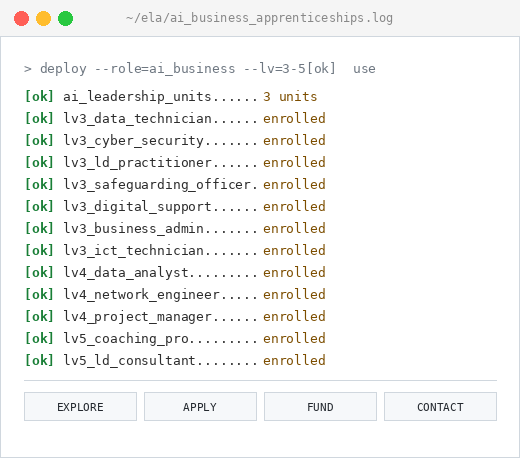Click the green maximize window dot
Viewport: 520px width, 458px height.
pos(65,18)
